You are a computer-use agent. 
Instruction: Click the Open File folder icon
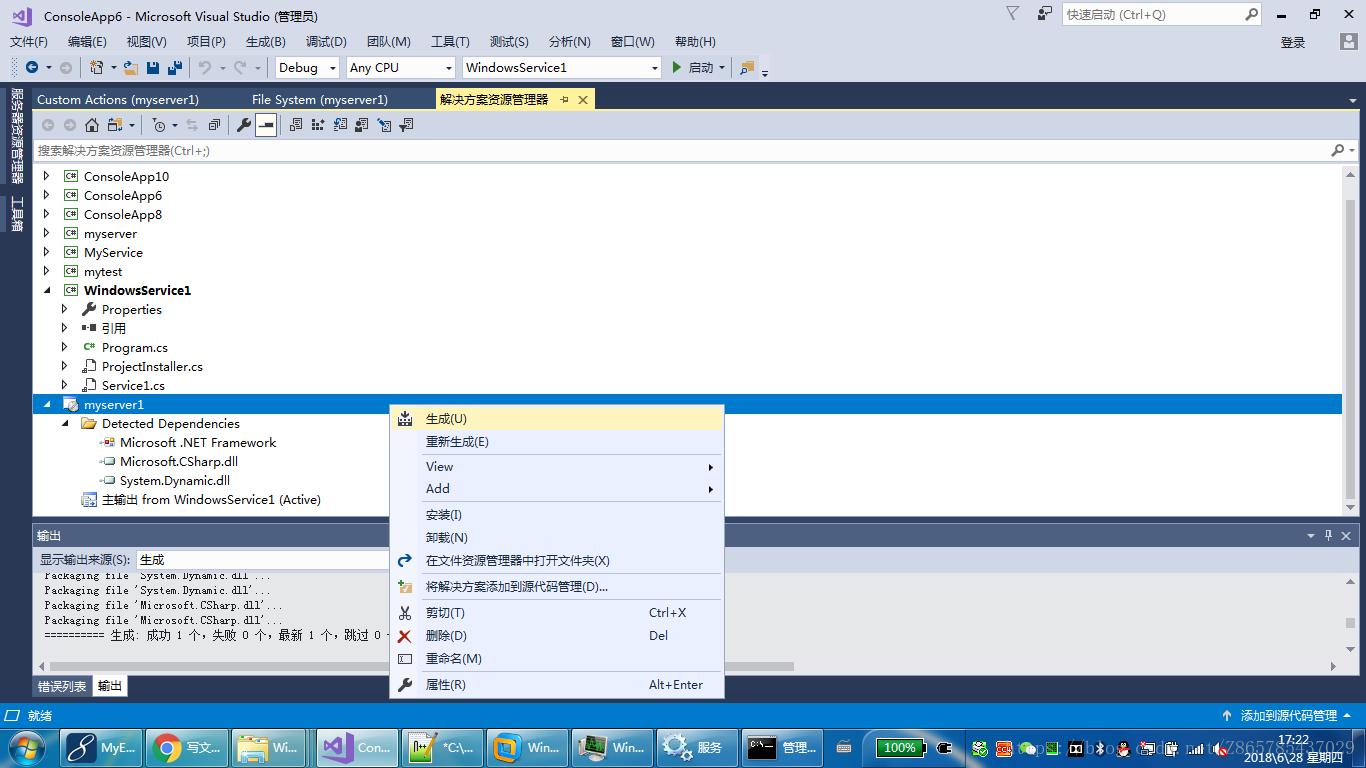click(x=131, y=67)
